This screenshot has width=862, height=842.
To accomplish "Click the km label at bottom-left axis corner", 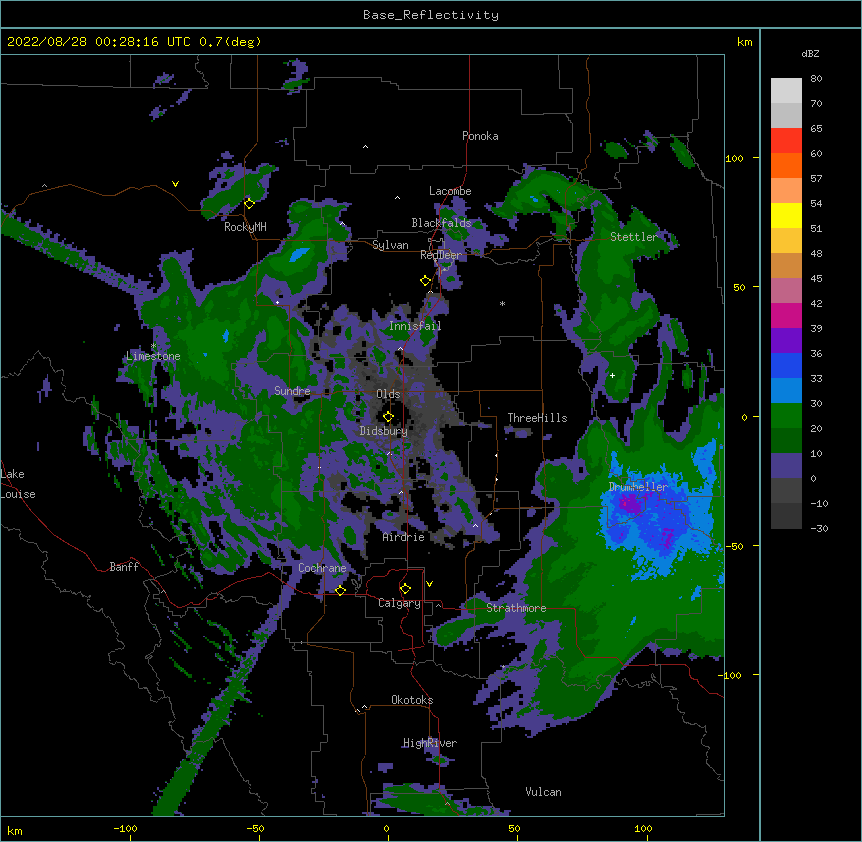I will [x=15, y=830].
